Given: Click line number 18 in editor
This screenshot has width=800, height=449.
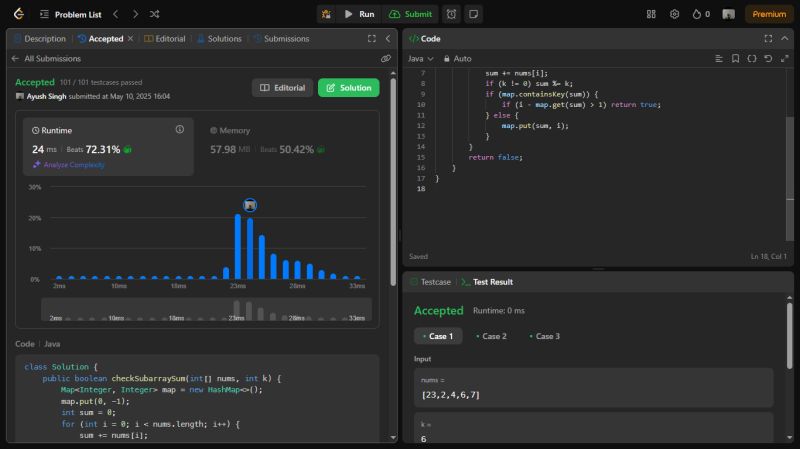Looking at the screenshot, I should (421, 189).
